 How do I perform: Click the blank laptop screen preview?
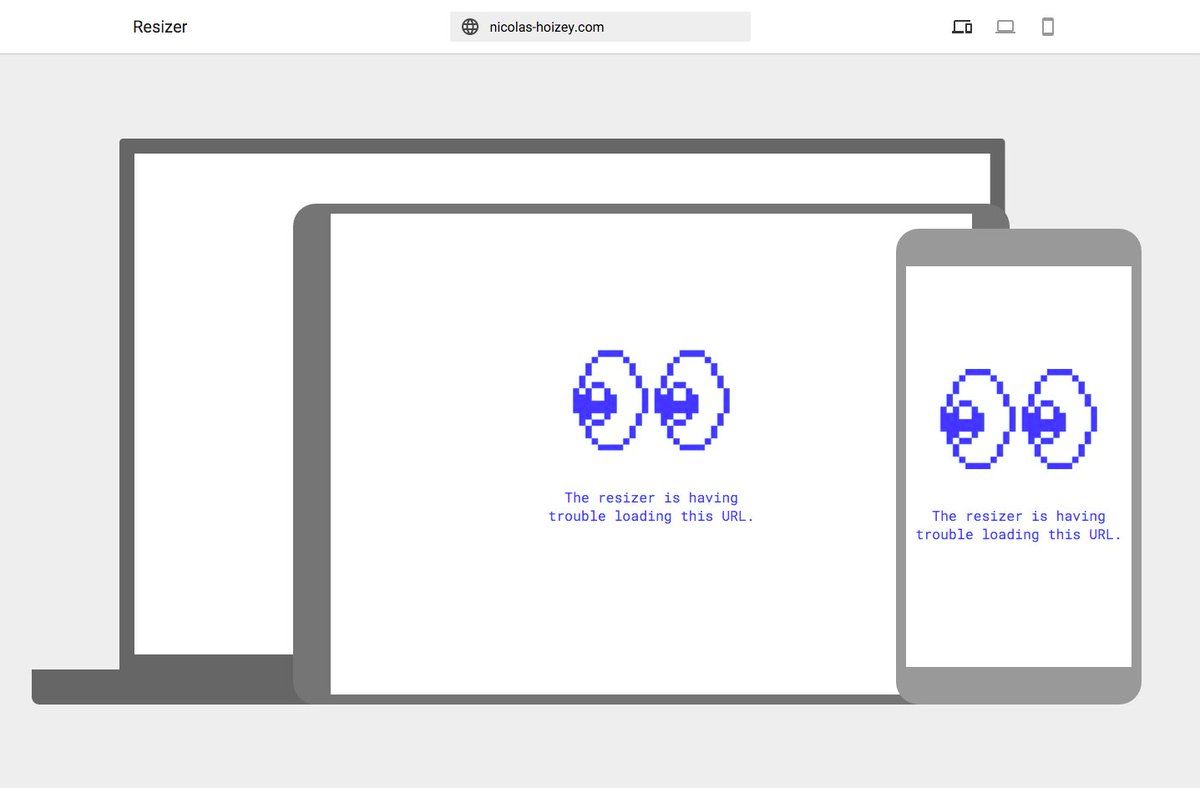tap(210, 400)
